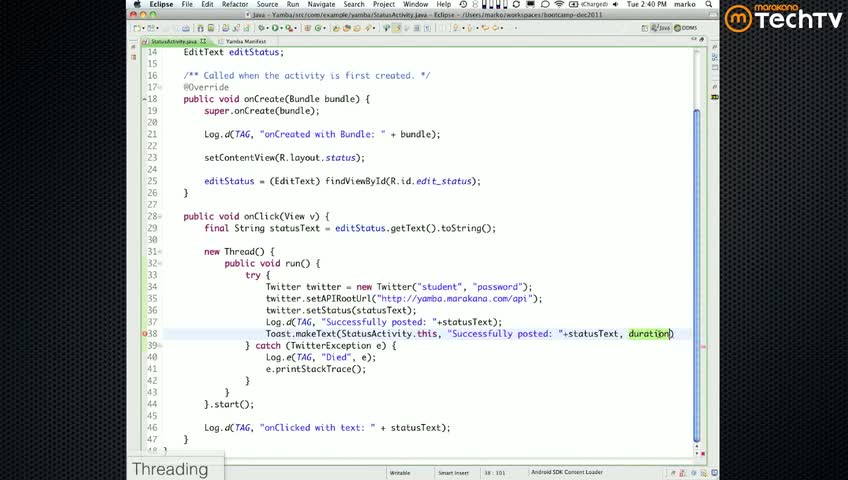The height and width of the screenshot is (480, 848).
Task: Minimize the editor area icon
Action: [694, 39]
